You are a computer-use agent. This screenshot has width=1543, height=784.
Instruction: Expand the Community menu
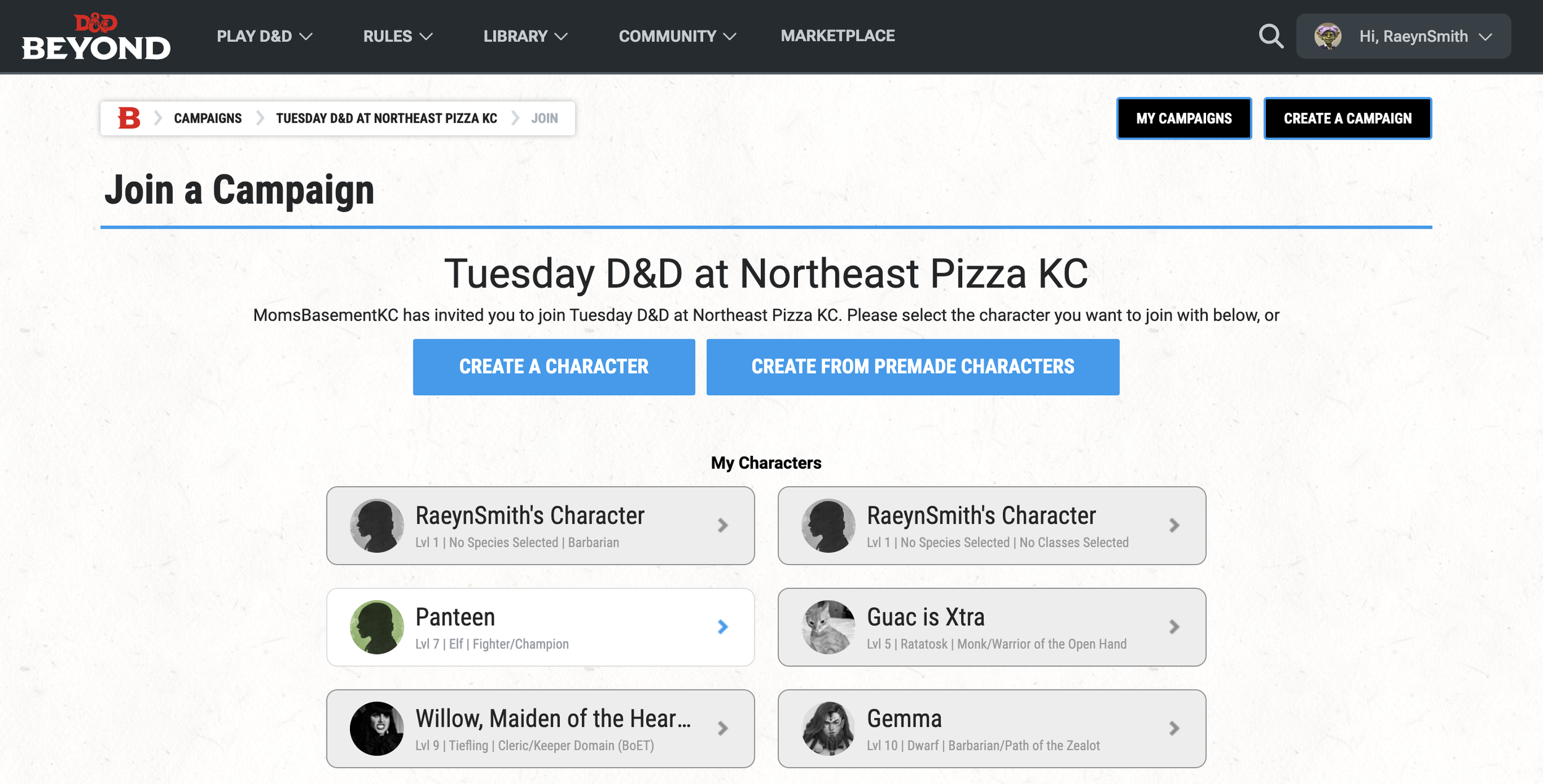coord(677,36)
